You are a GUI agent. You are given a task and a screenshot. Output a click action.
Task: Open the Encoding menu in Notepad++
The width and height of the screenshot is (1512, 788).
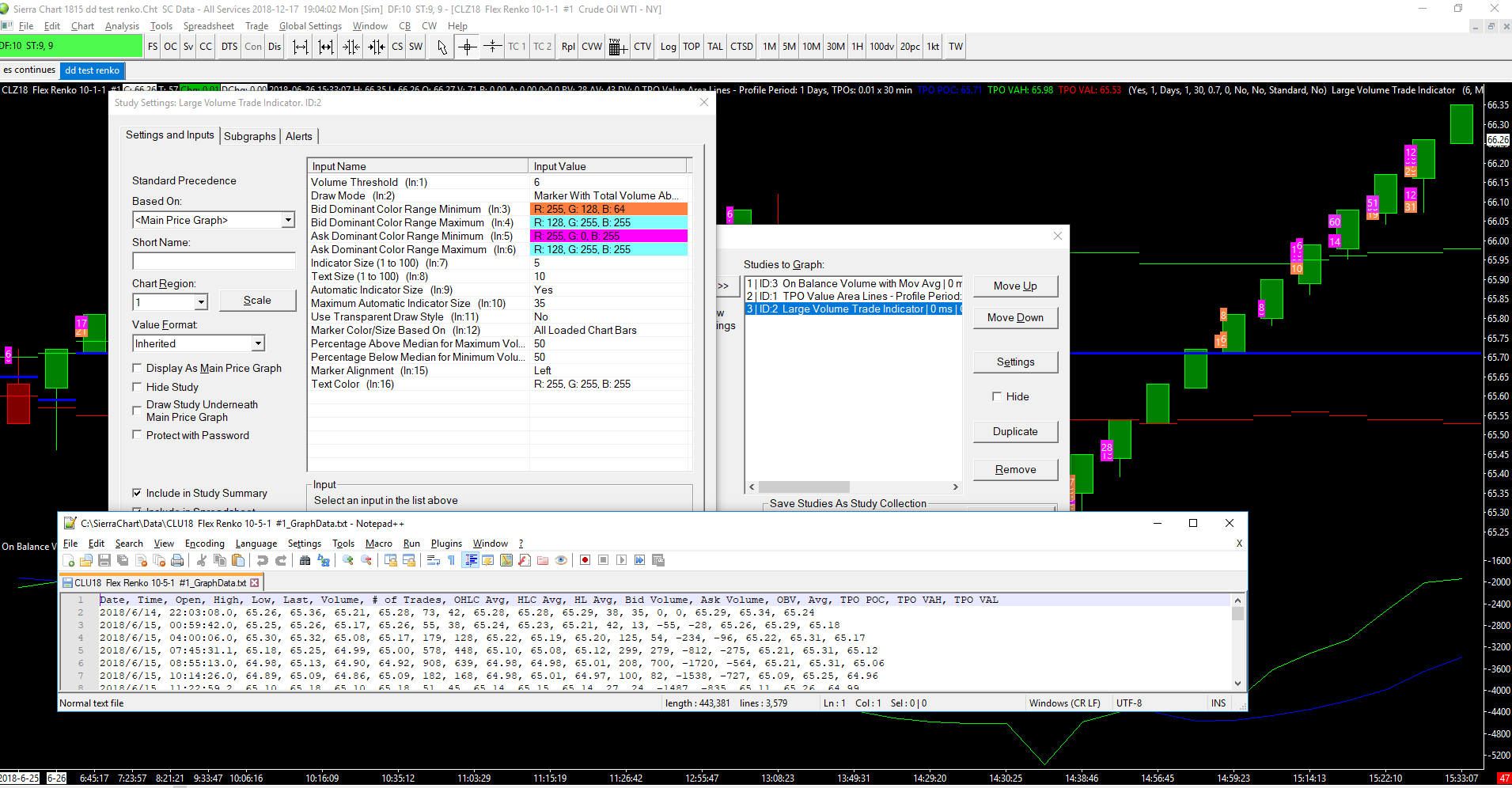tap(204, 544)
